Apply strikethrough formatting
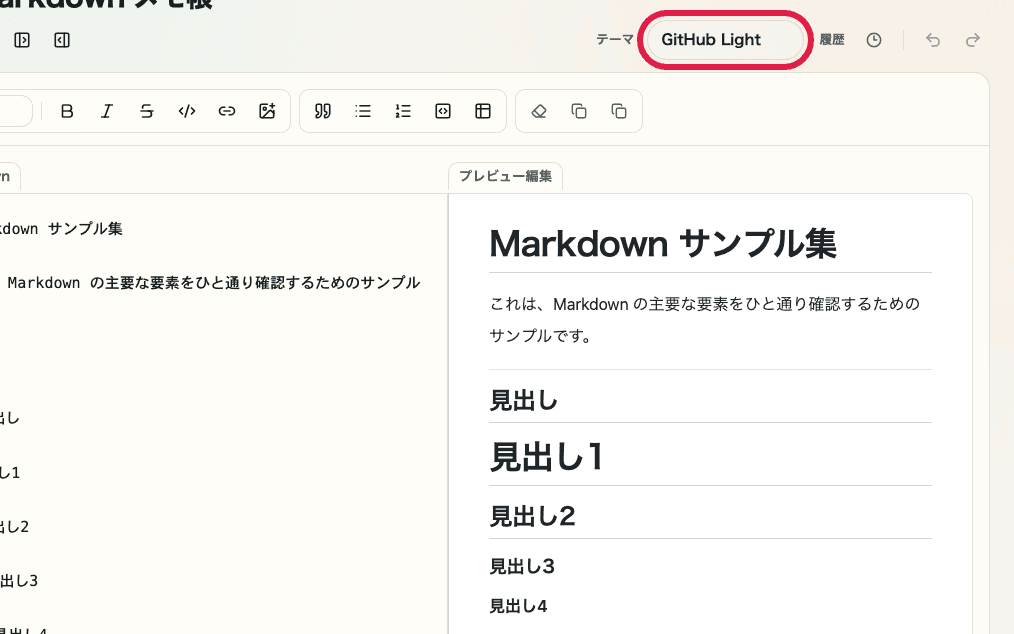 tap(147, 111)
